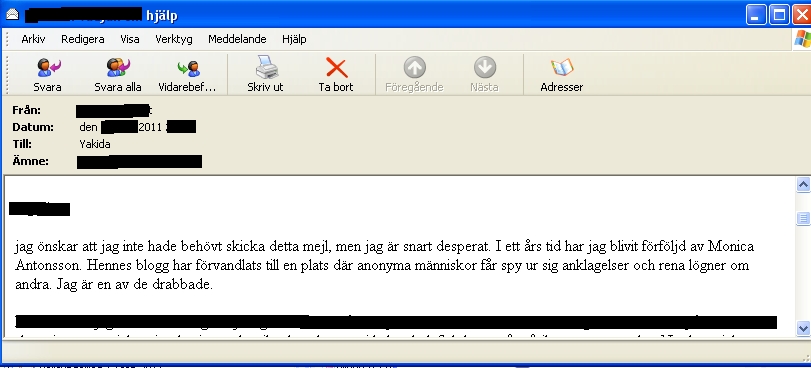
Task: Go to next message via Nästa
Action: coord(484,75)
